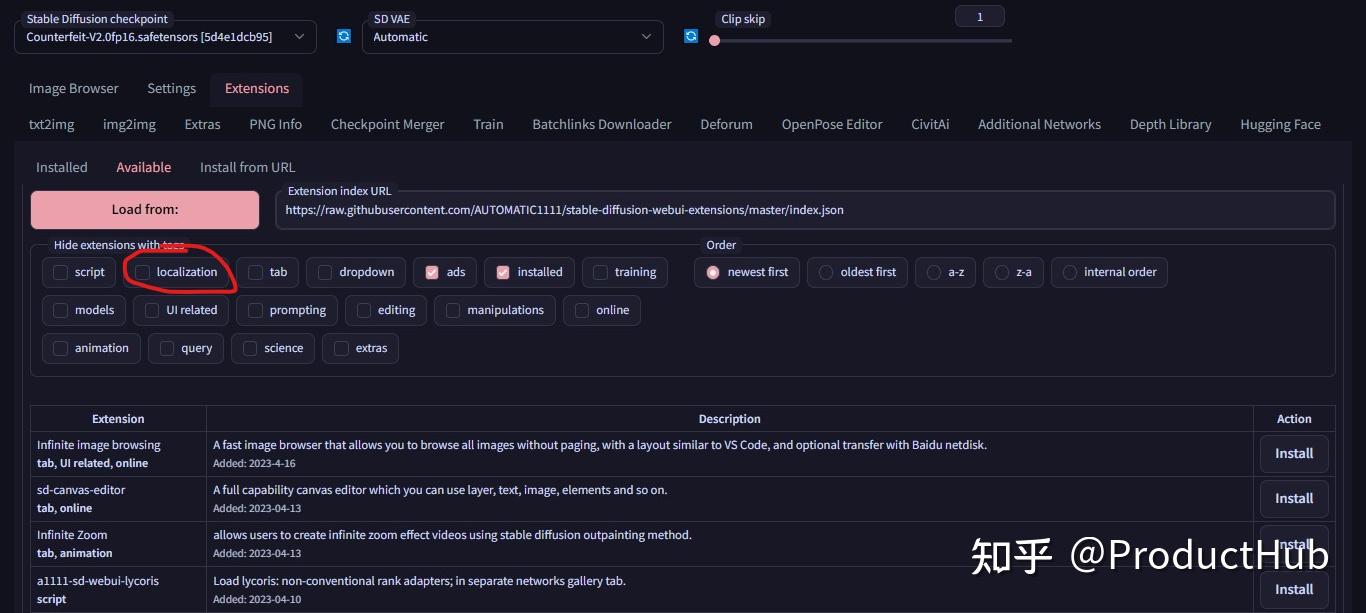This screenshot has height=613, width=1366.
Task: Go to the txt2img tab
Action: click(x=52, y=124)
